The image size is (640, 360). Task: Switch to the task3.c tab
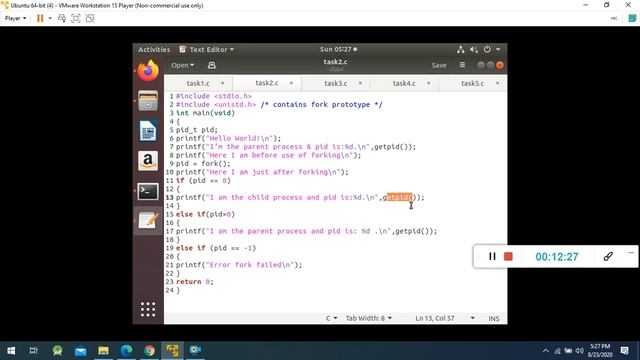336,83
